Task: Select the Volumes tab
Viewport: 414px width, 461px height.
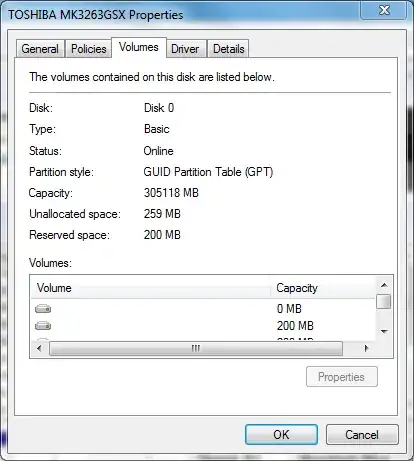Action: coord(139,47)
